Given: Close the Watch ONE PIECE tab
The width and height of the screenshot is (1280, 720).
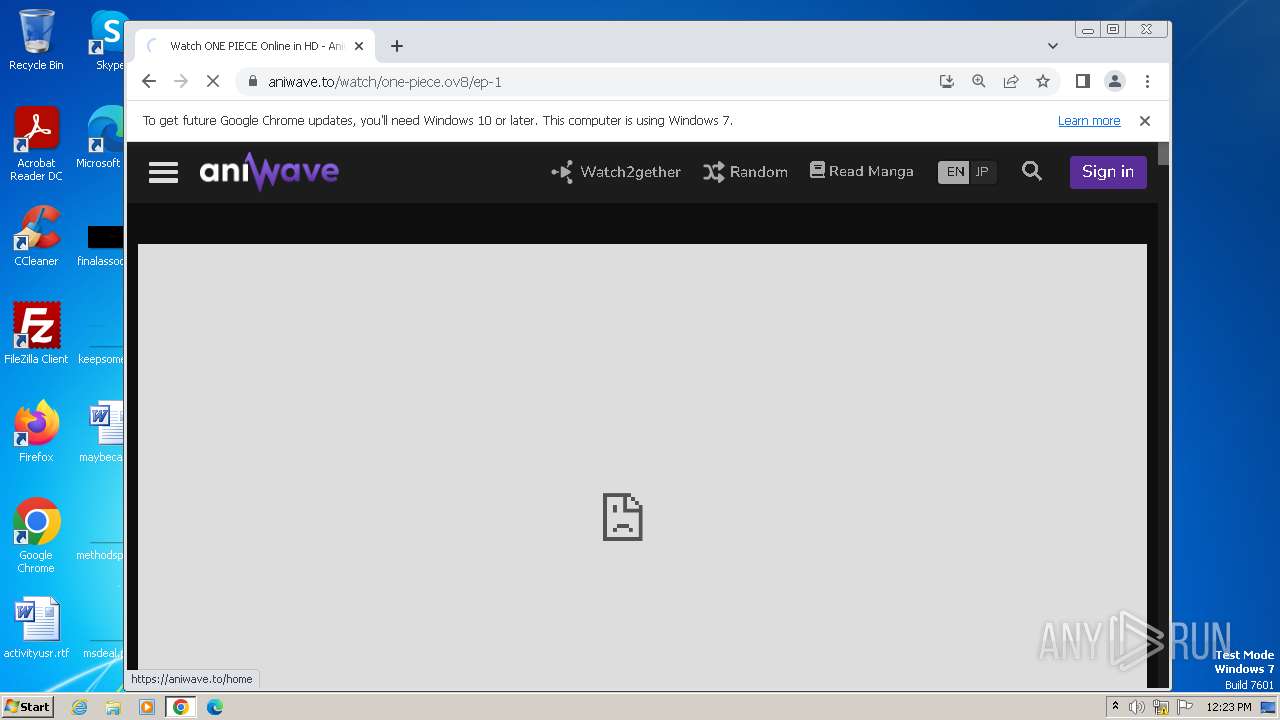Looking at the screenshot, I should [x=359, y=46].
